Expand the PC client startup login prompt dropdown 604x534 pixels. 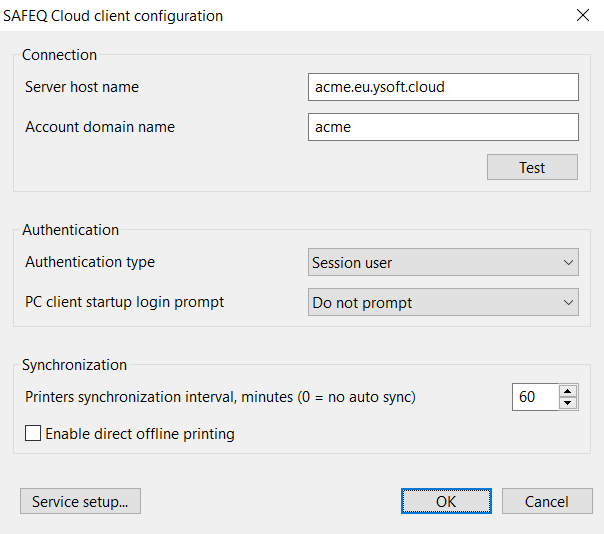(444, 302)
